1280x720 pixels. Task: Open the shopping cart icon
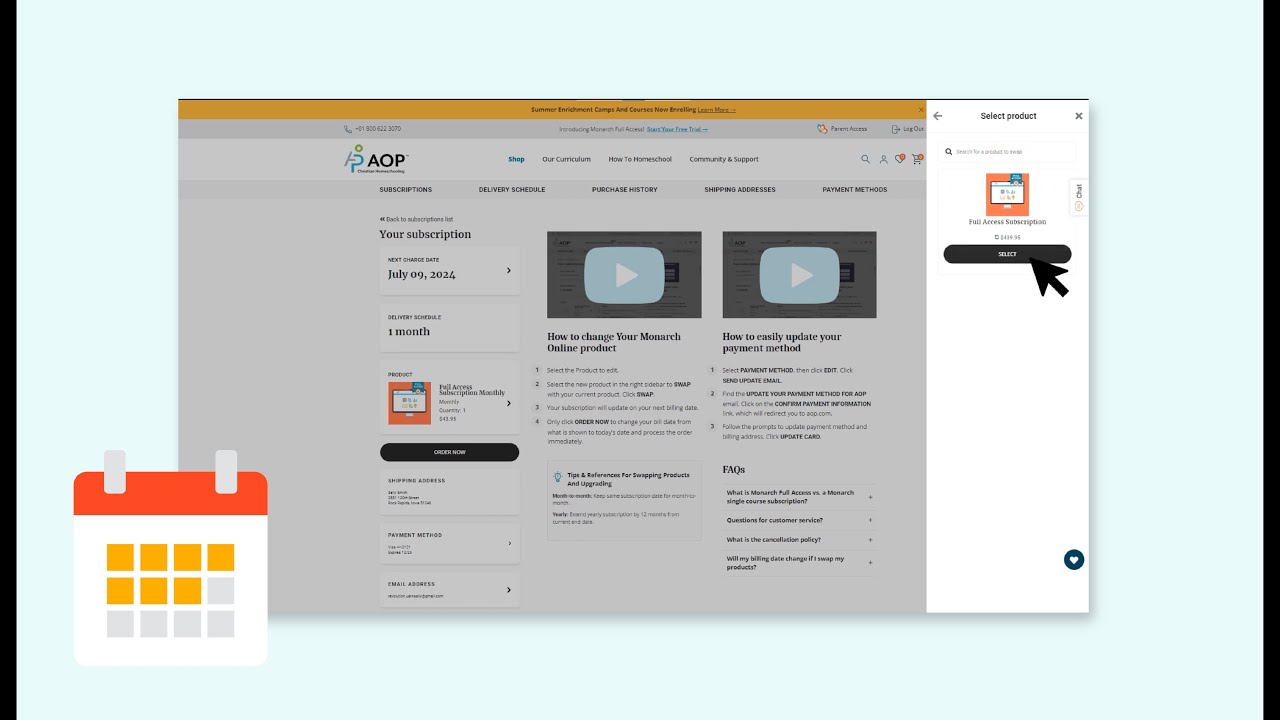[916, 158]
